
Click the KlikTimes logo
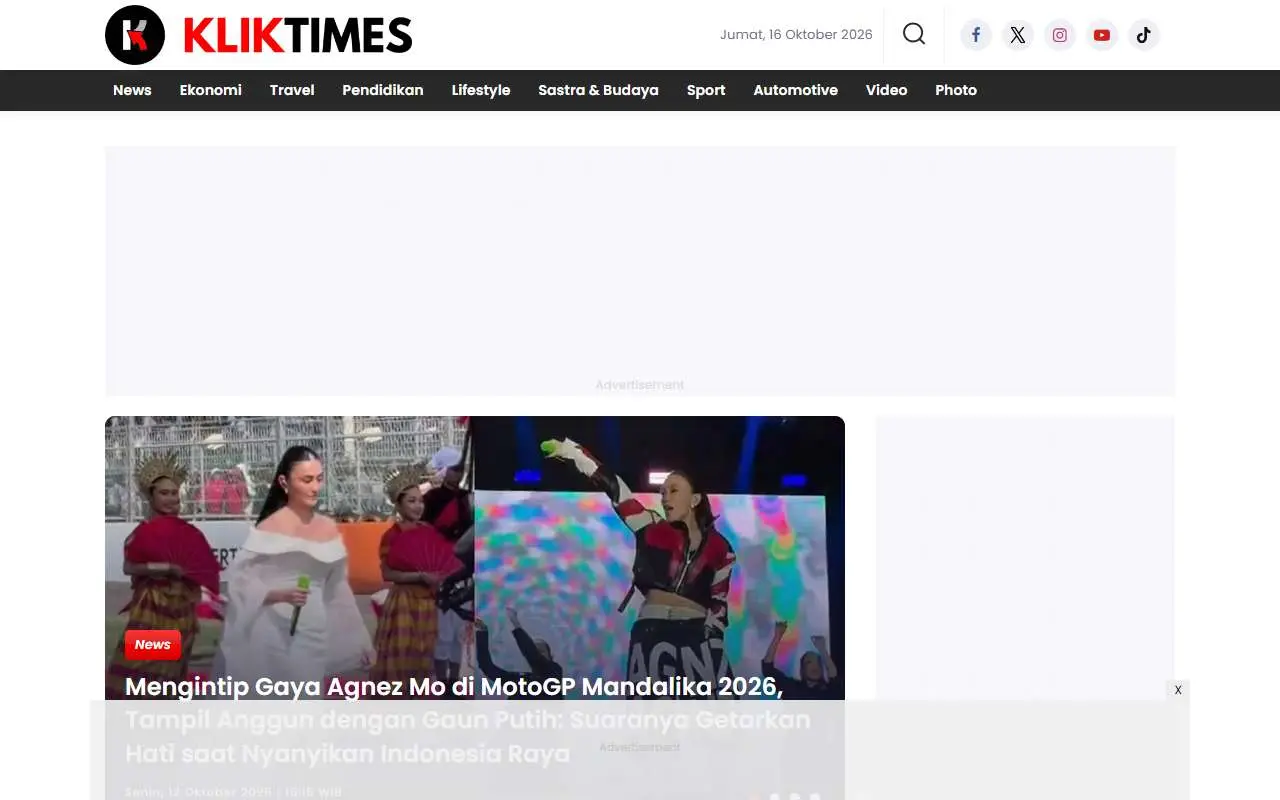[x=259, y=35]
